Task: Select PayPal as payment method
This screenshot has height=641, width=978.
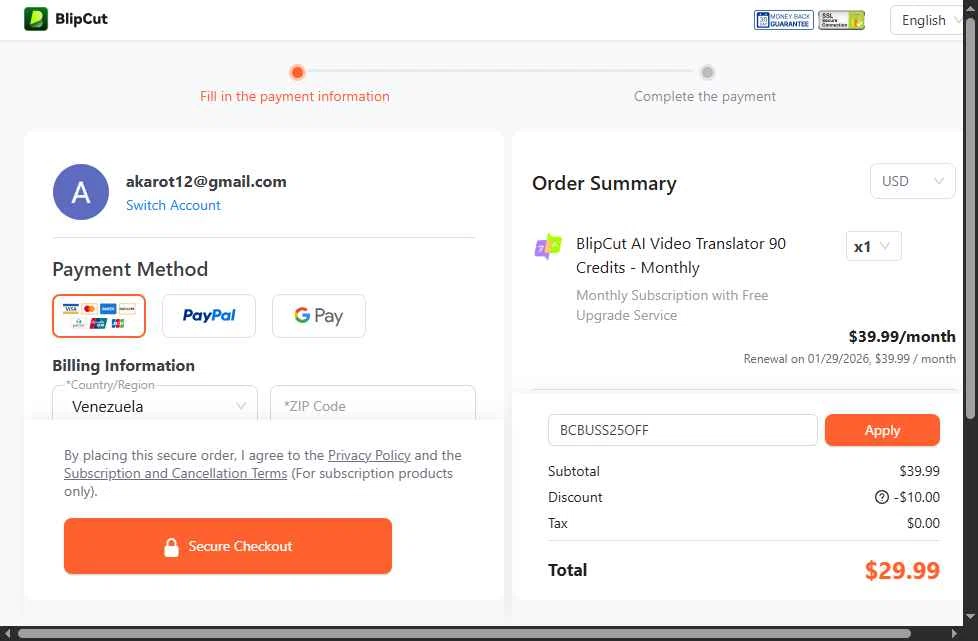Action: pos(209,316)
